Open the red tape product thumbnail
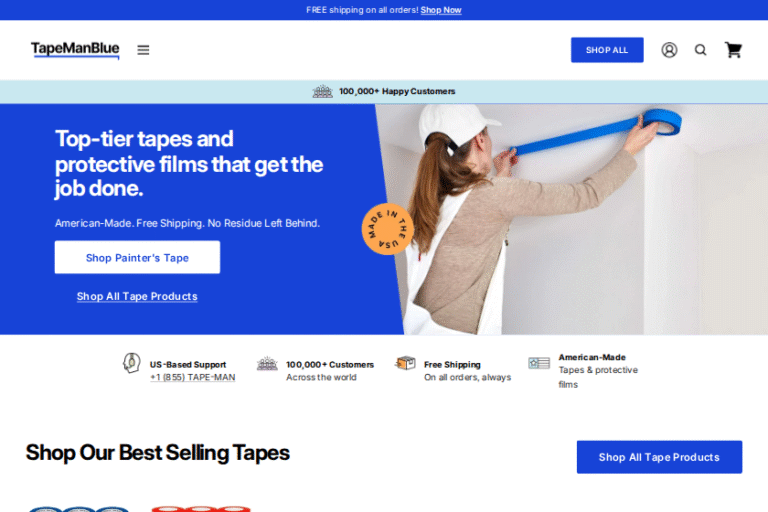 [x=200, y=508]
